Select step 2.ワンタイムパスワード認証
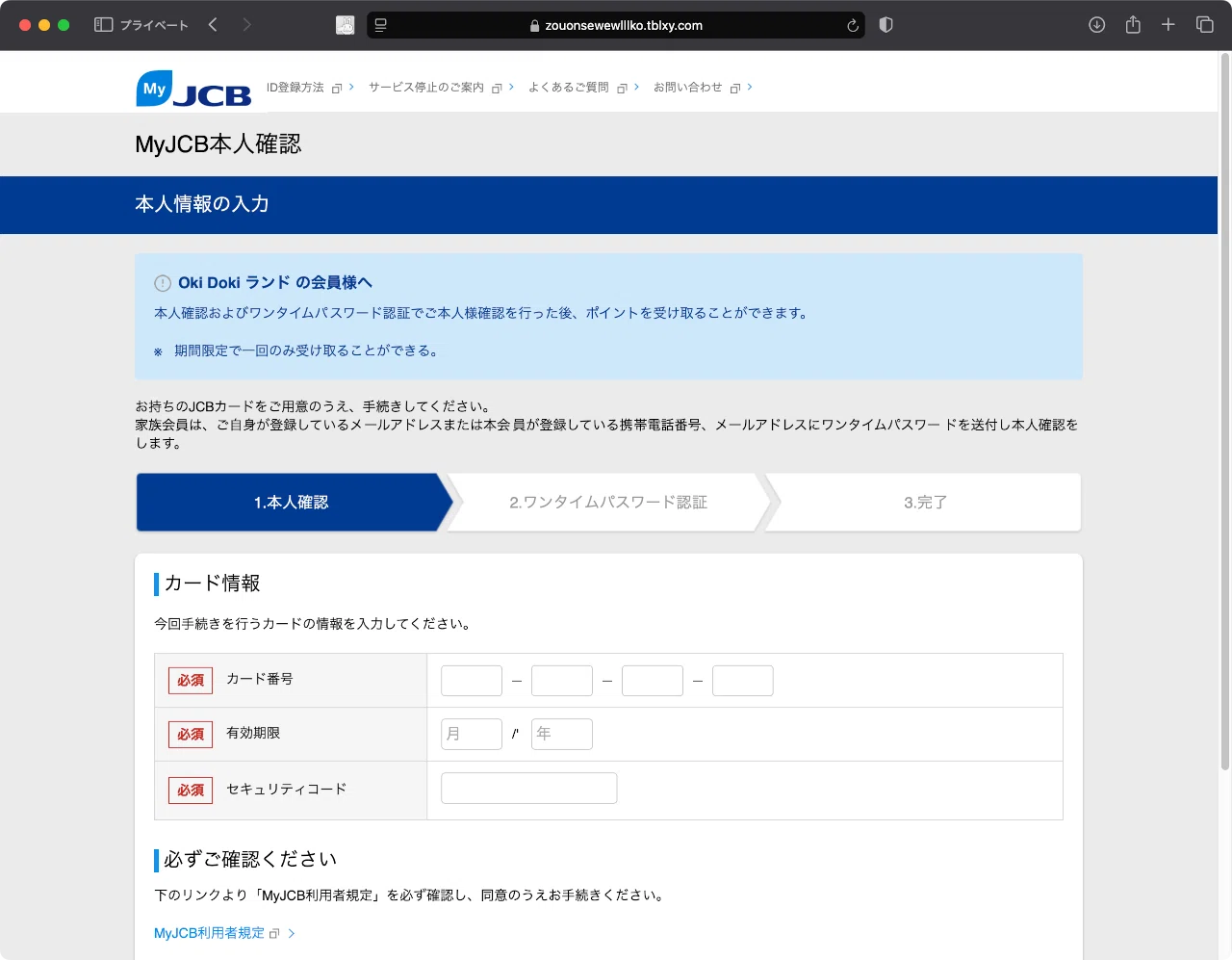The height and width of the screenshot is (960, 1232). [608, 503]
